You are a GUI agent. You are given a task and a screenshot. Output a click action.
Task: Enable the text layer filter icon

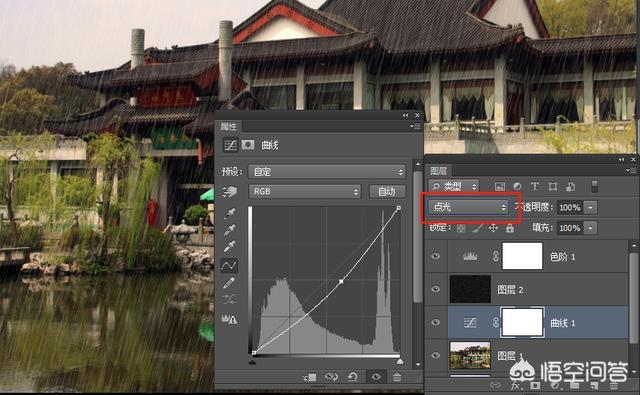[534, 186]
